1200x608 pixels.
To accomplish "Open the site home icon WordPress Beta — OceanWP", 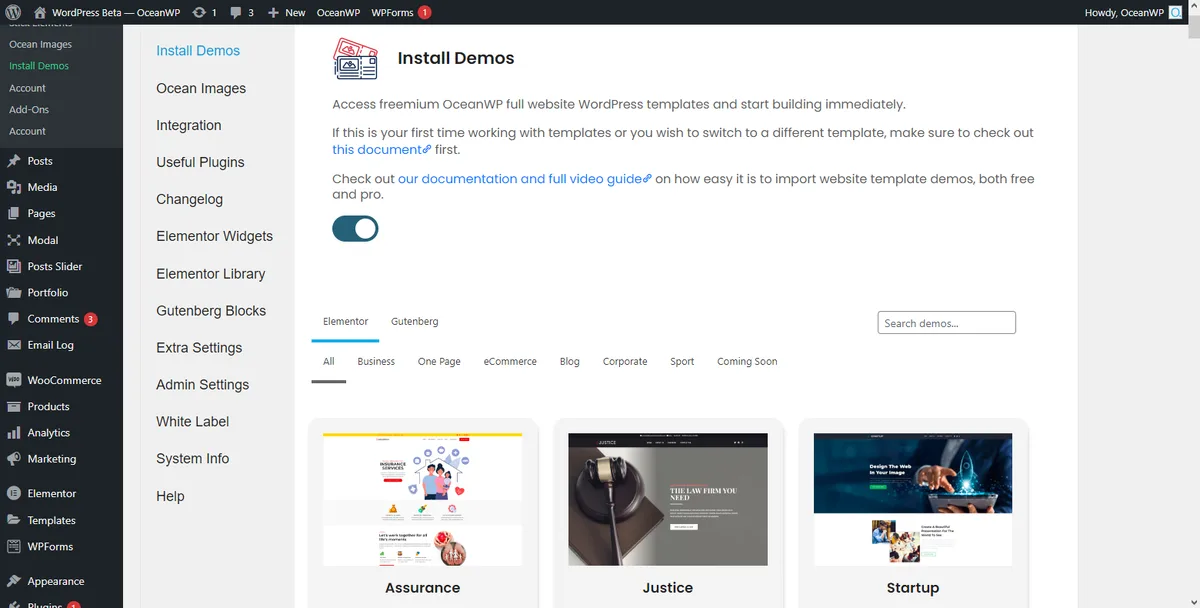I will tap(40, 12).
